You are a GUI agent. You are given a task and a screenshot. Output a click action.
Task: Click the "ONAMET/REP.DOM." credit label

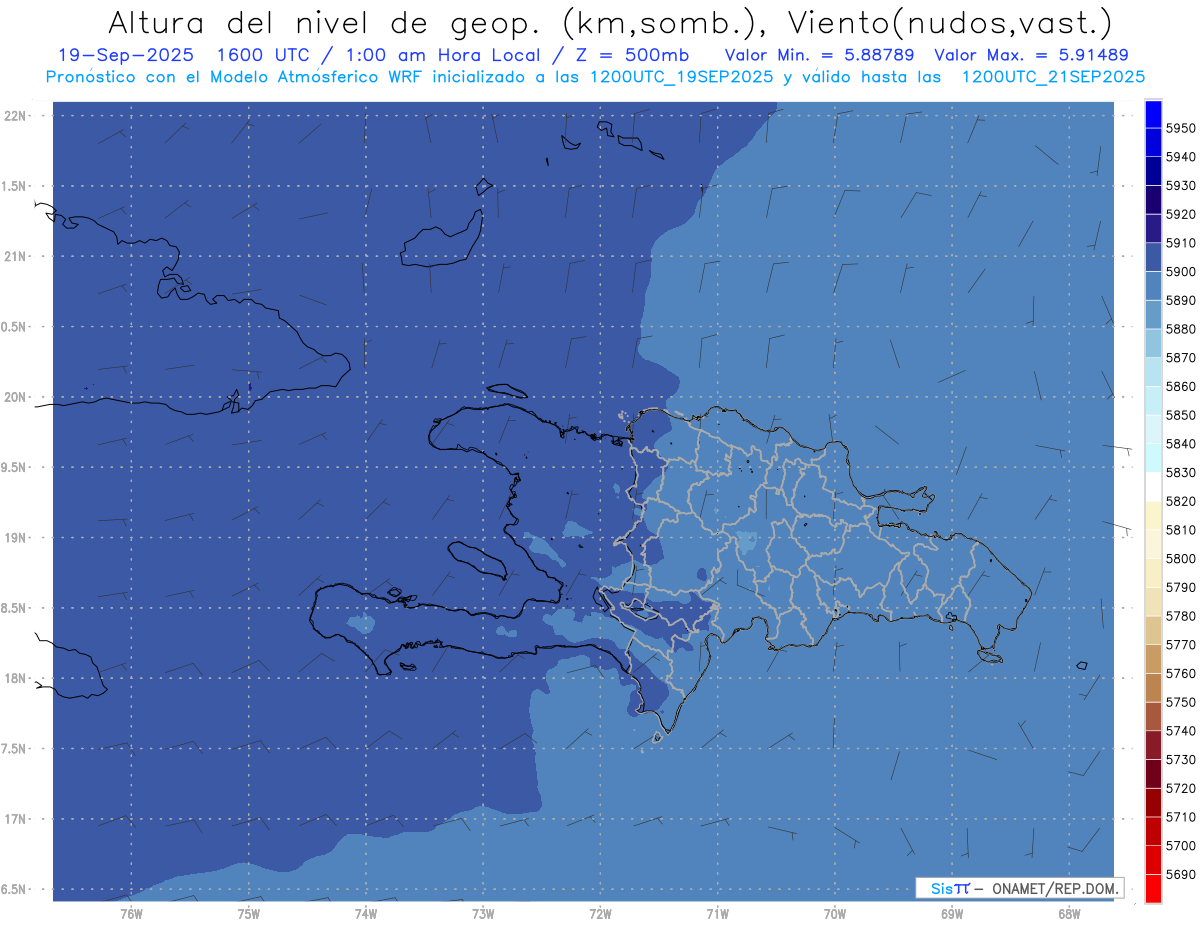coord(1056,888)
